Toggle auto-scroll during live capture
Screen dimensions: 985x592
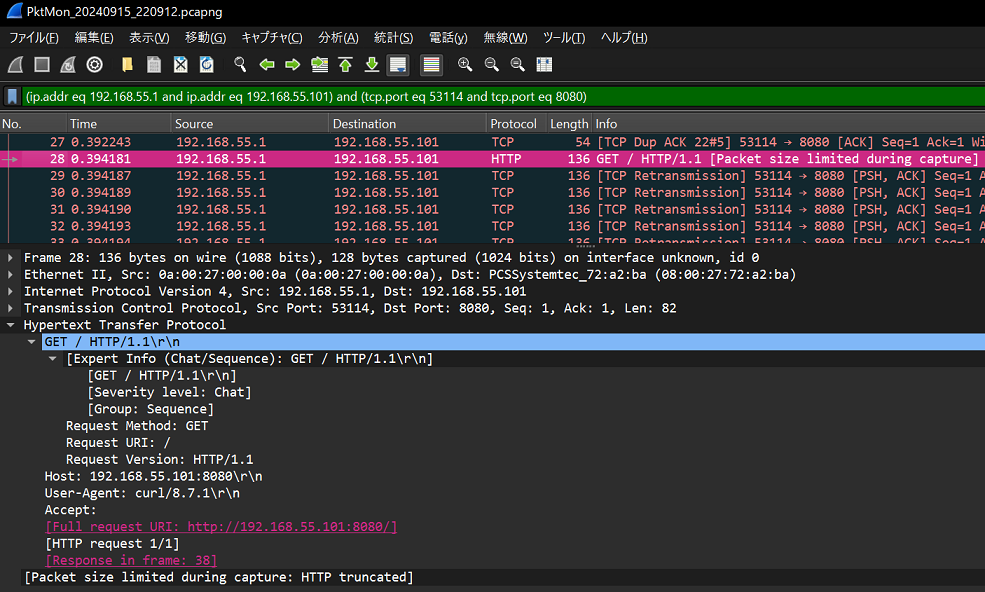[398, 65]
